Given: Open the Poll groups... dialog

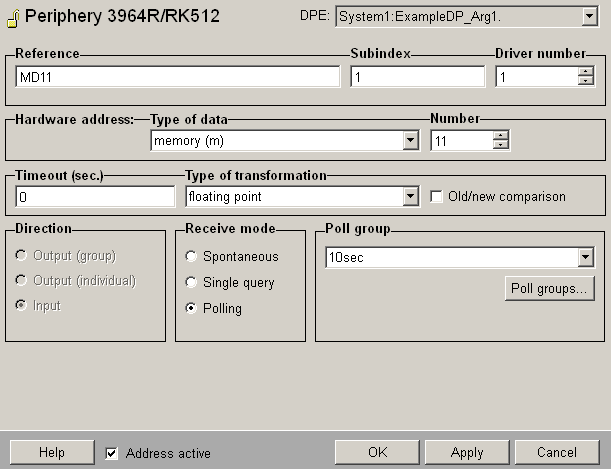Looking at the screenshot, I should (x=548, y=289).
